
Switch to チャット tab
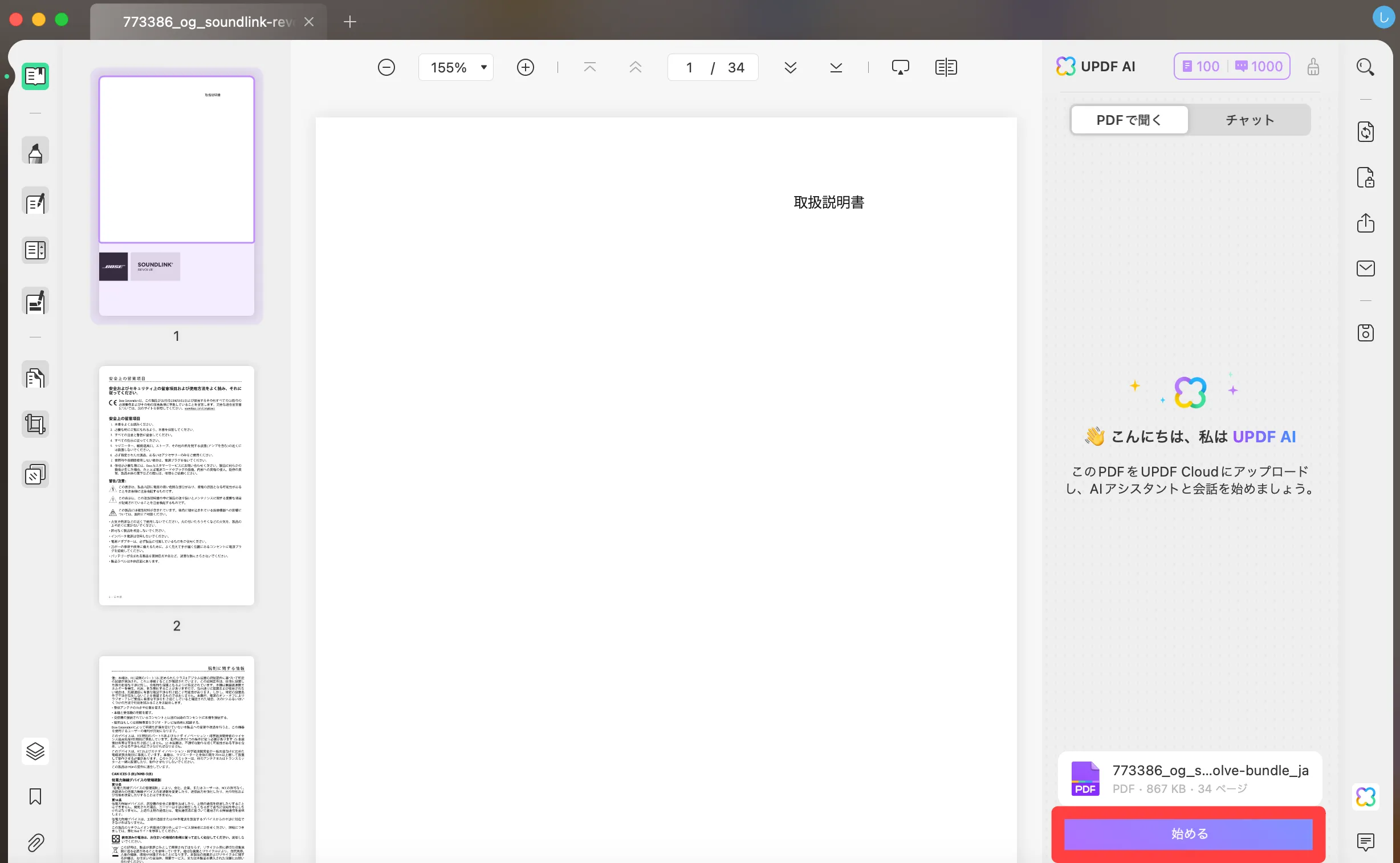[x=1249, y=120]
